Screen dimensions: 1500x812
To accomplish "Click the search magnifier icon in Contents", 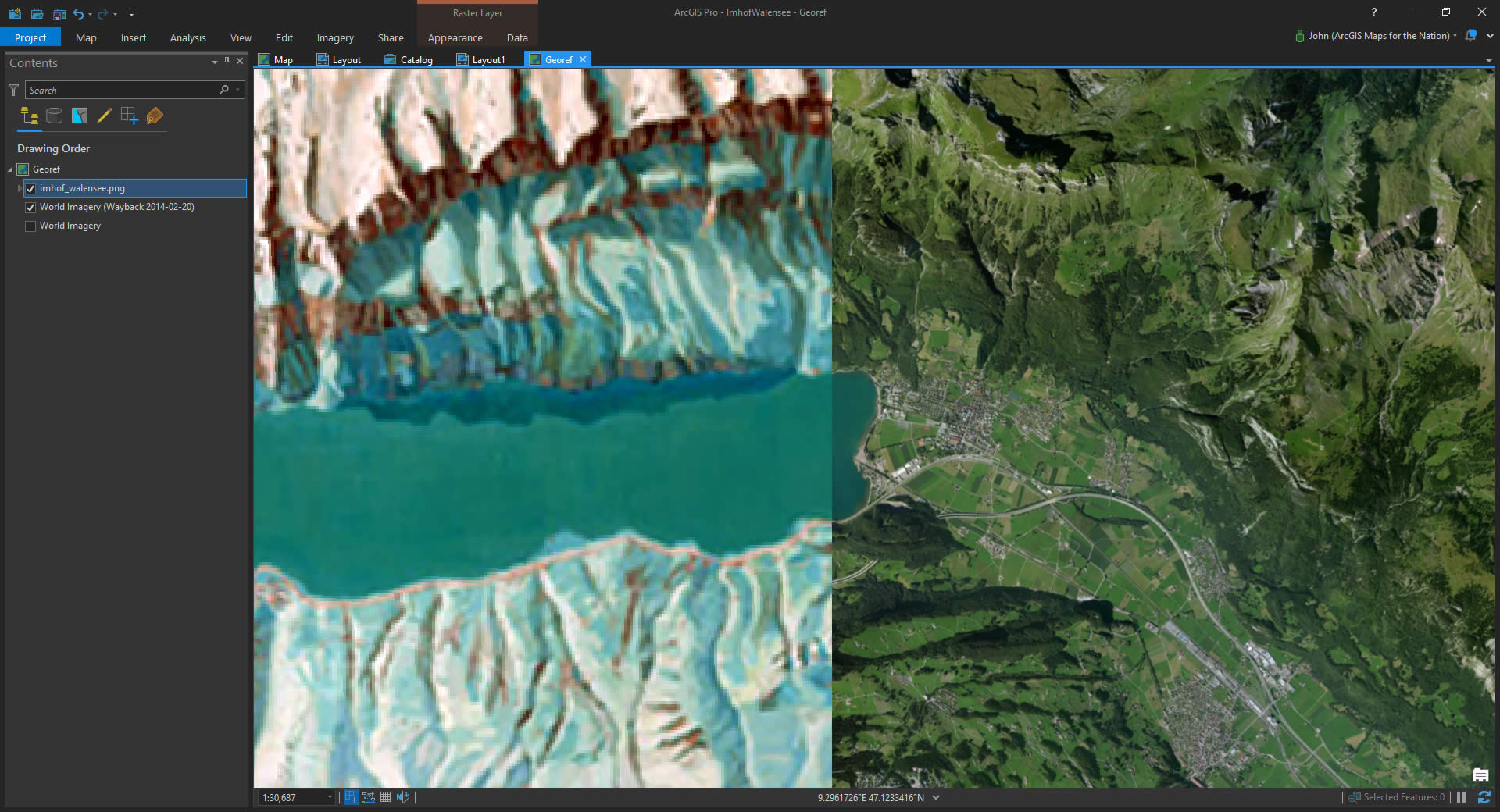I will point(224,90).
